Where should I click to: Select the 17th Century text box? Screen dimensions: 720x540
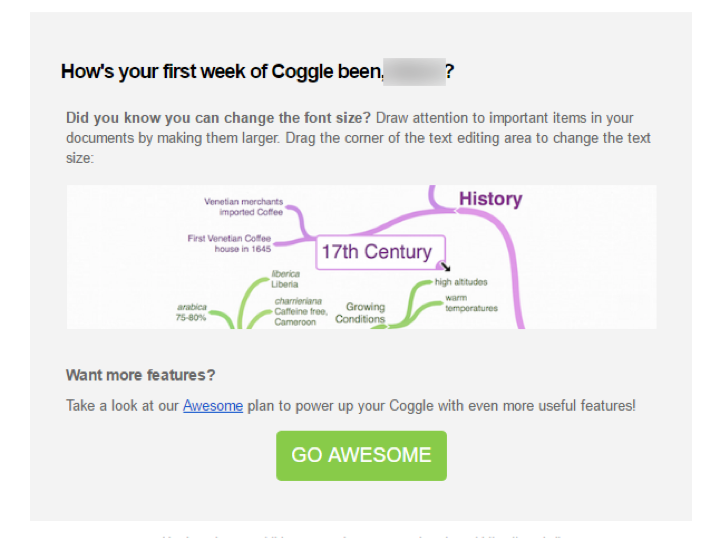click(376, 252)
